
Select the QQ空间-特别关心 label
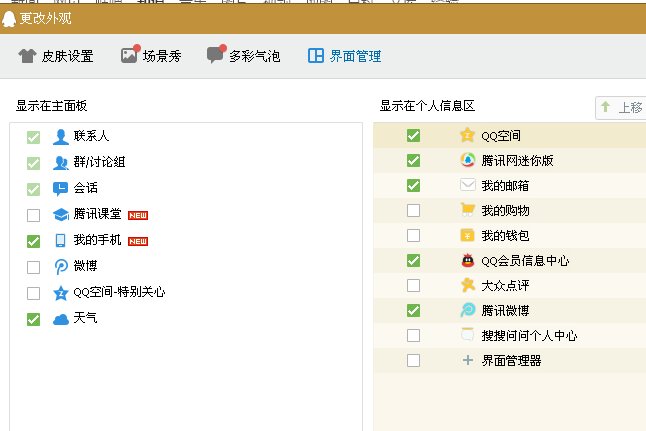pos(119,292)
